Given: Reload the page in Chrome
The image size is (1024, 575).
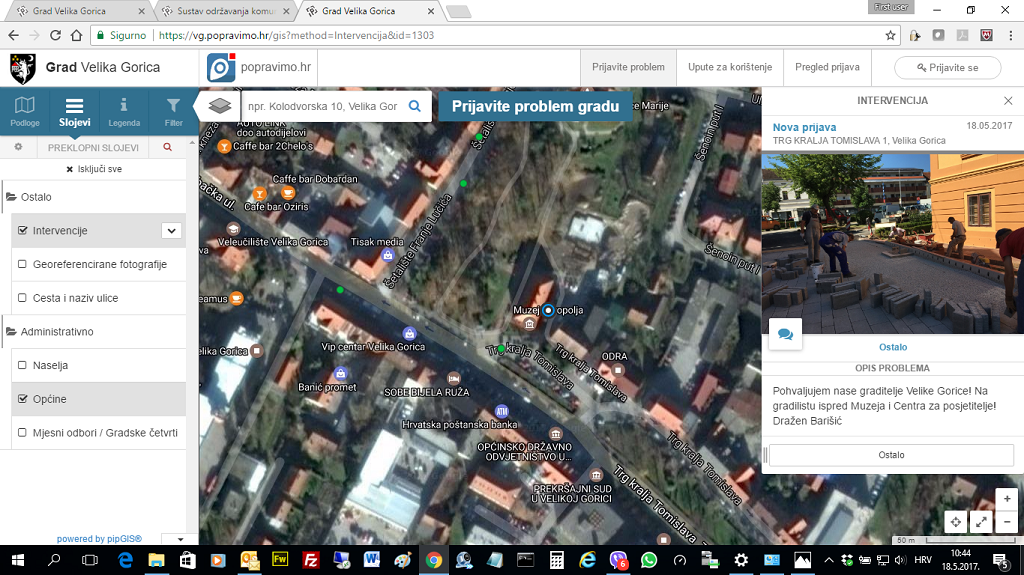Looking at the screenshot, I should click(x=56, y=35).
